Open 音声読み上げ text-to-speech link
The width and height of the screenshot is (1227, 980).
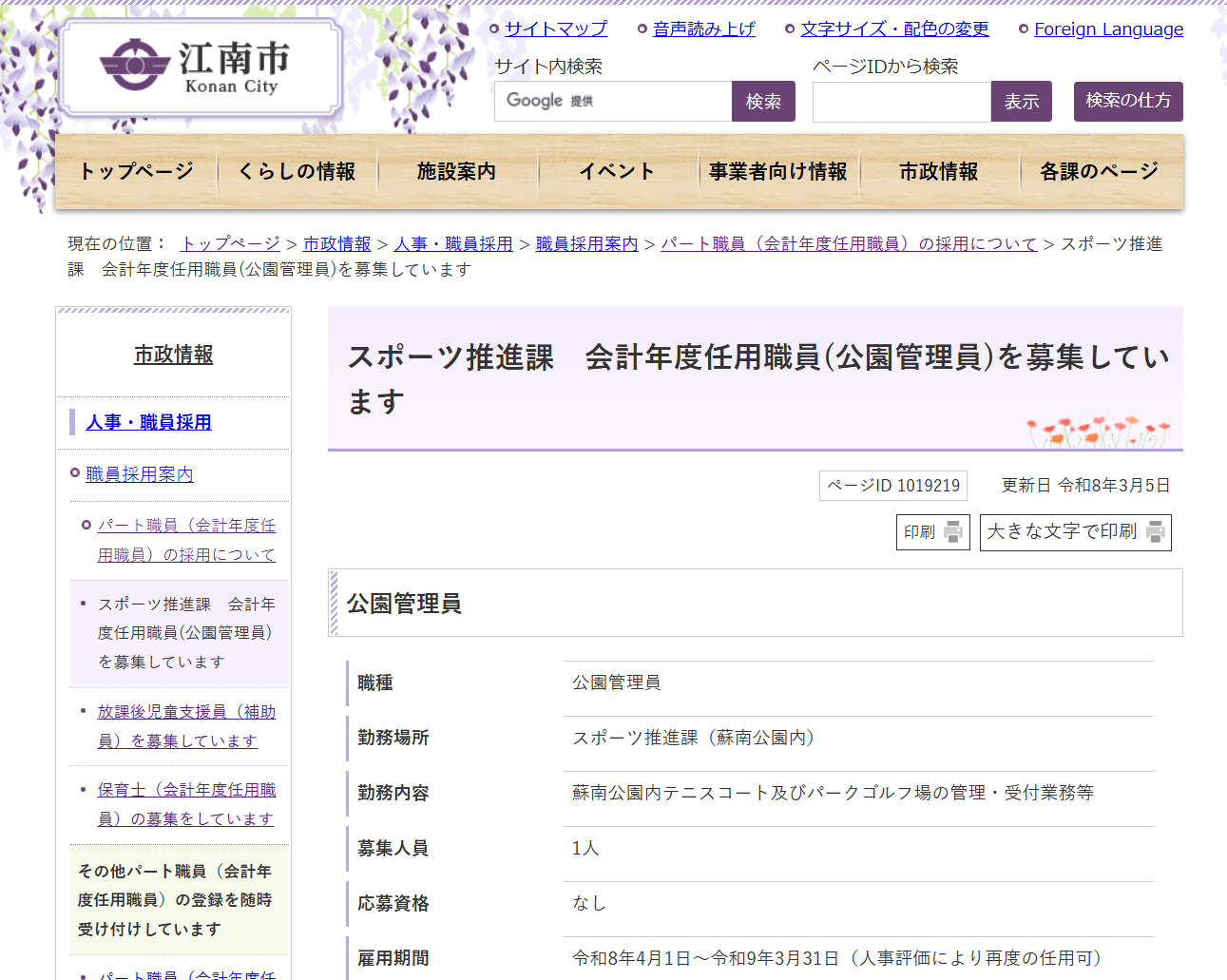coord(703,29)
